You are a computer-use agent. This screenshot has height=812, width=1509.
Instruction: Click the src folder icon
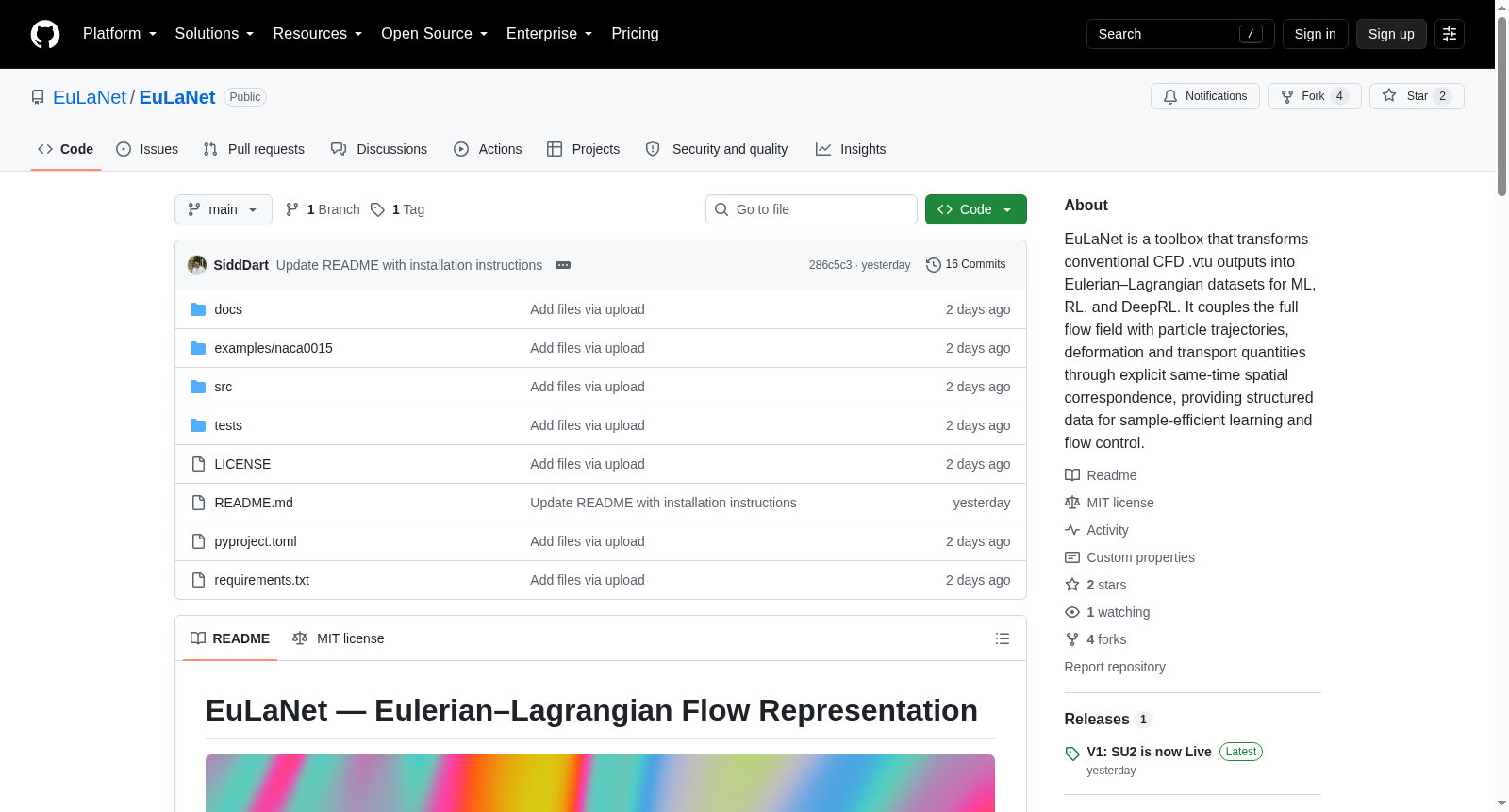[198, 387]
